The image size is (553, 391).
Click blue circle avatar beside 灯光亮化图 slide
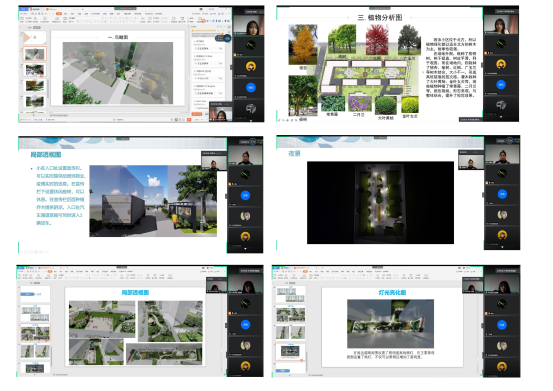pos(502,325)
